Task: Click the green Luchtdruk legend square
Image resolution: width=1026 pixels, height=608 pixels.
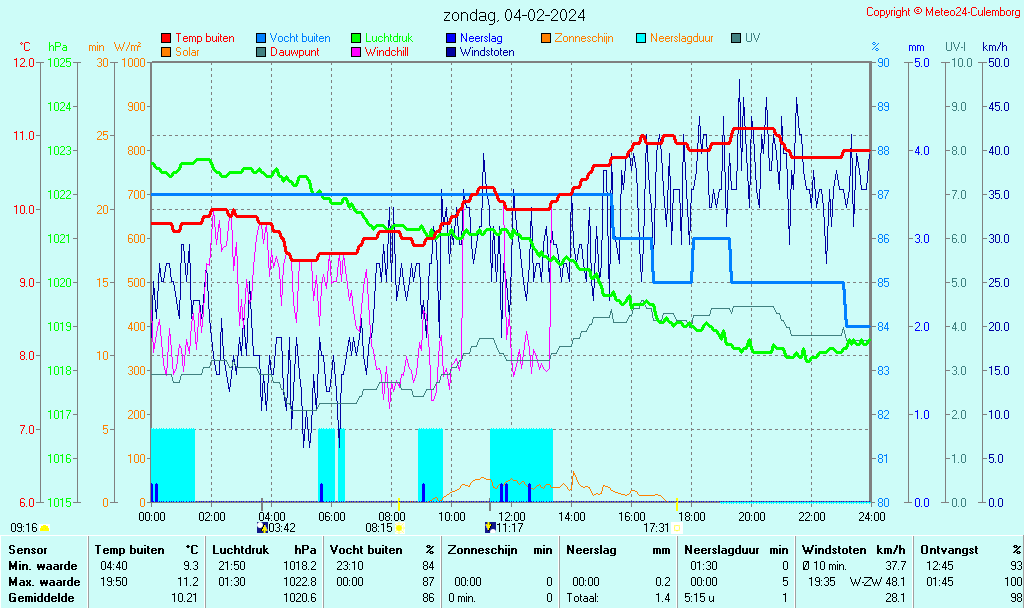Action: (x=356, y=38)
